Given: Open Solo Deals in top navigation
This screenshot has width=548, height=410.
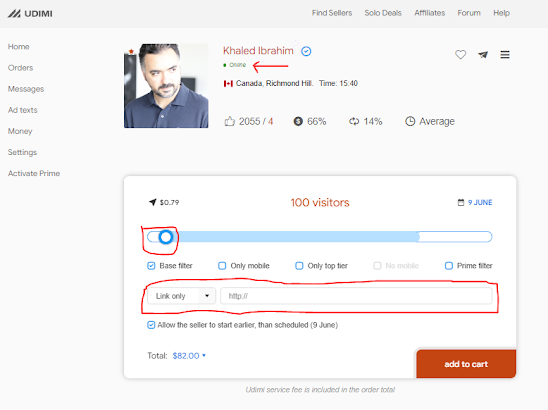Looking at the screenshot, I should (x=383, y=13).
